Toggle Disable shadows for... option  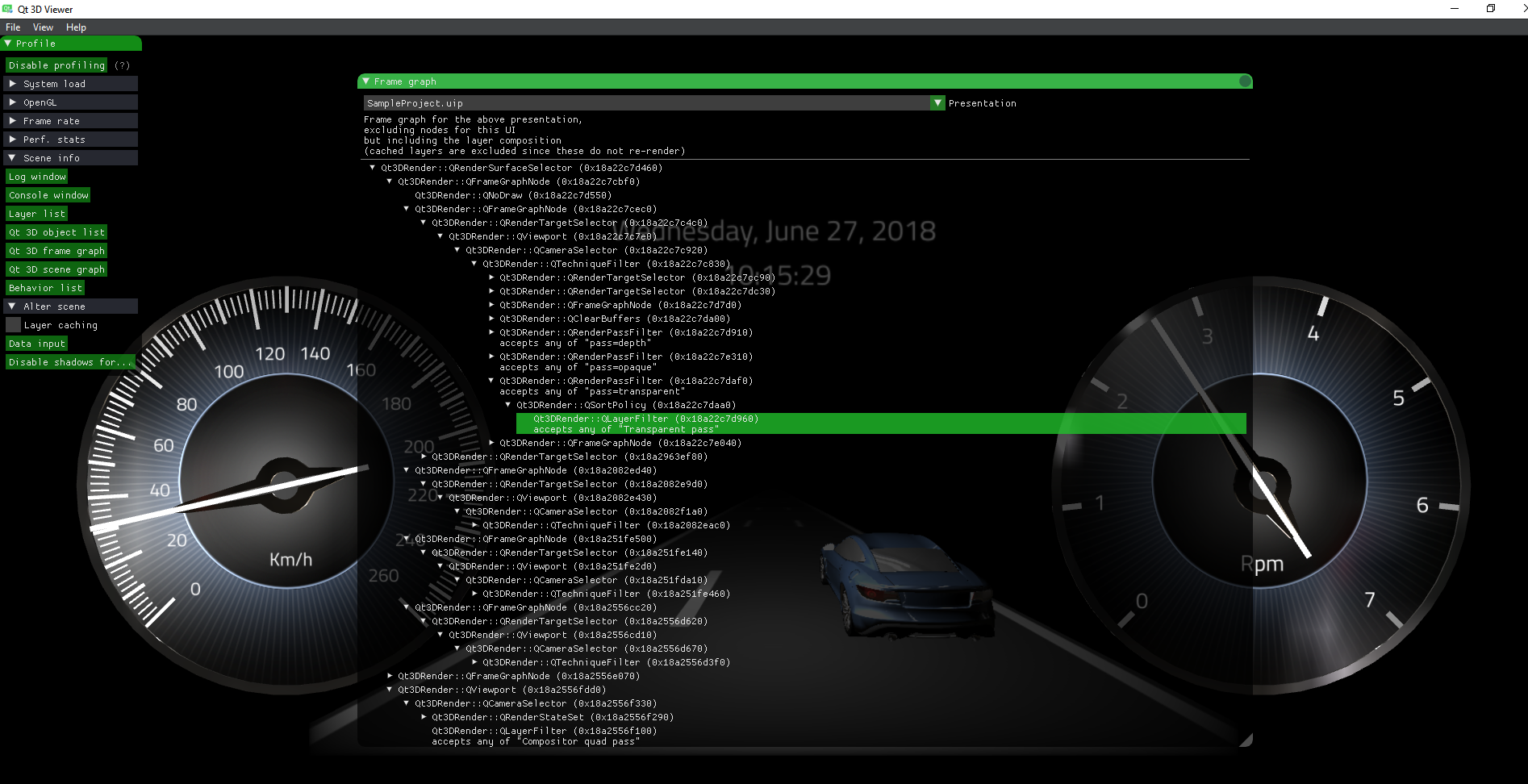(69, 362)
